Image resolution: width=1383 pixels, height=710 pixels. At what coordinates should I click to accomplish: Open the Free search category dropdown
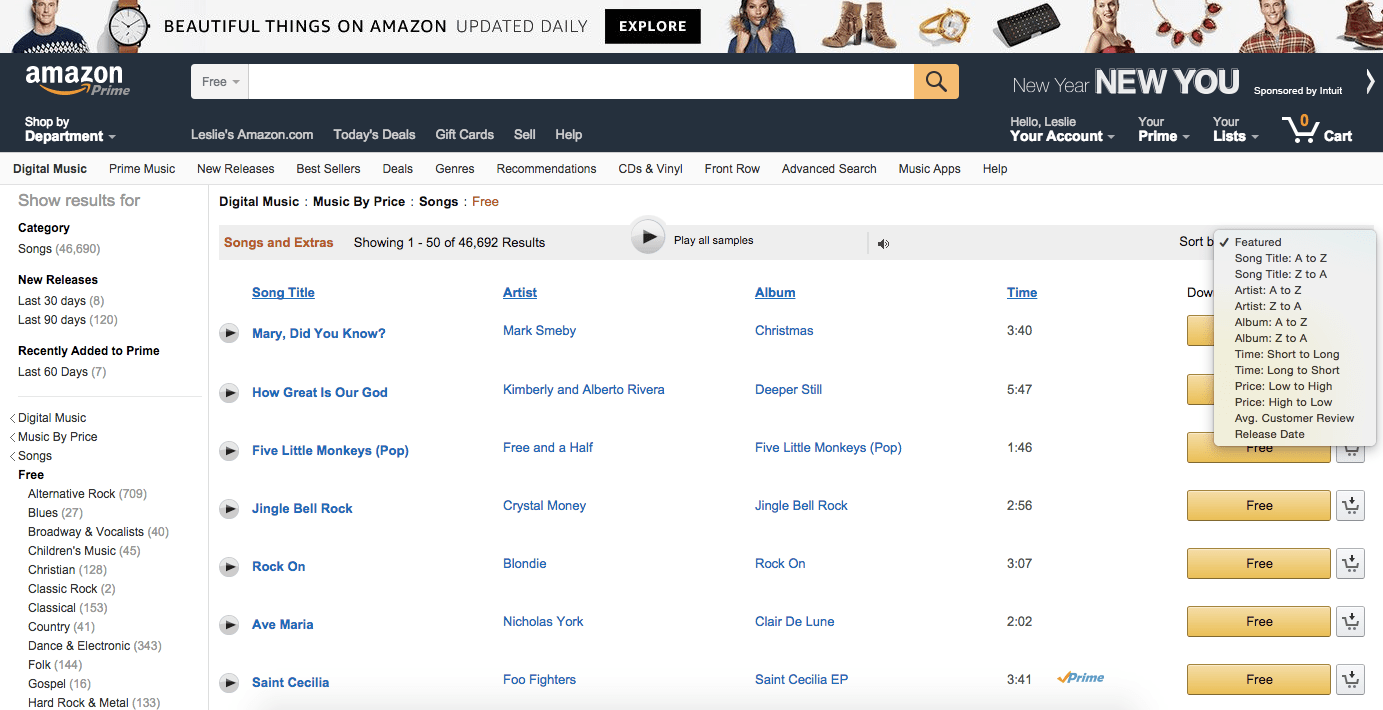click(x=220, y=82)
